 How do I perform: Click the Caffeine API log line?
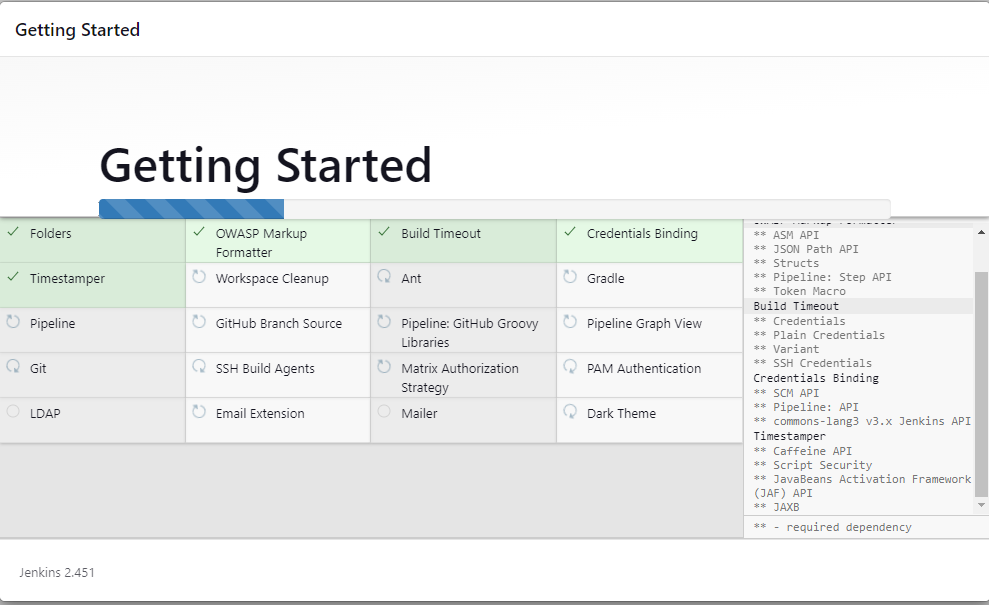tap(802, 451)
